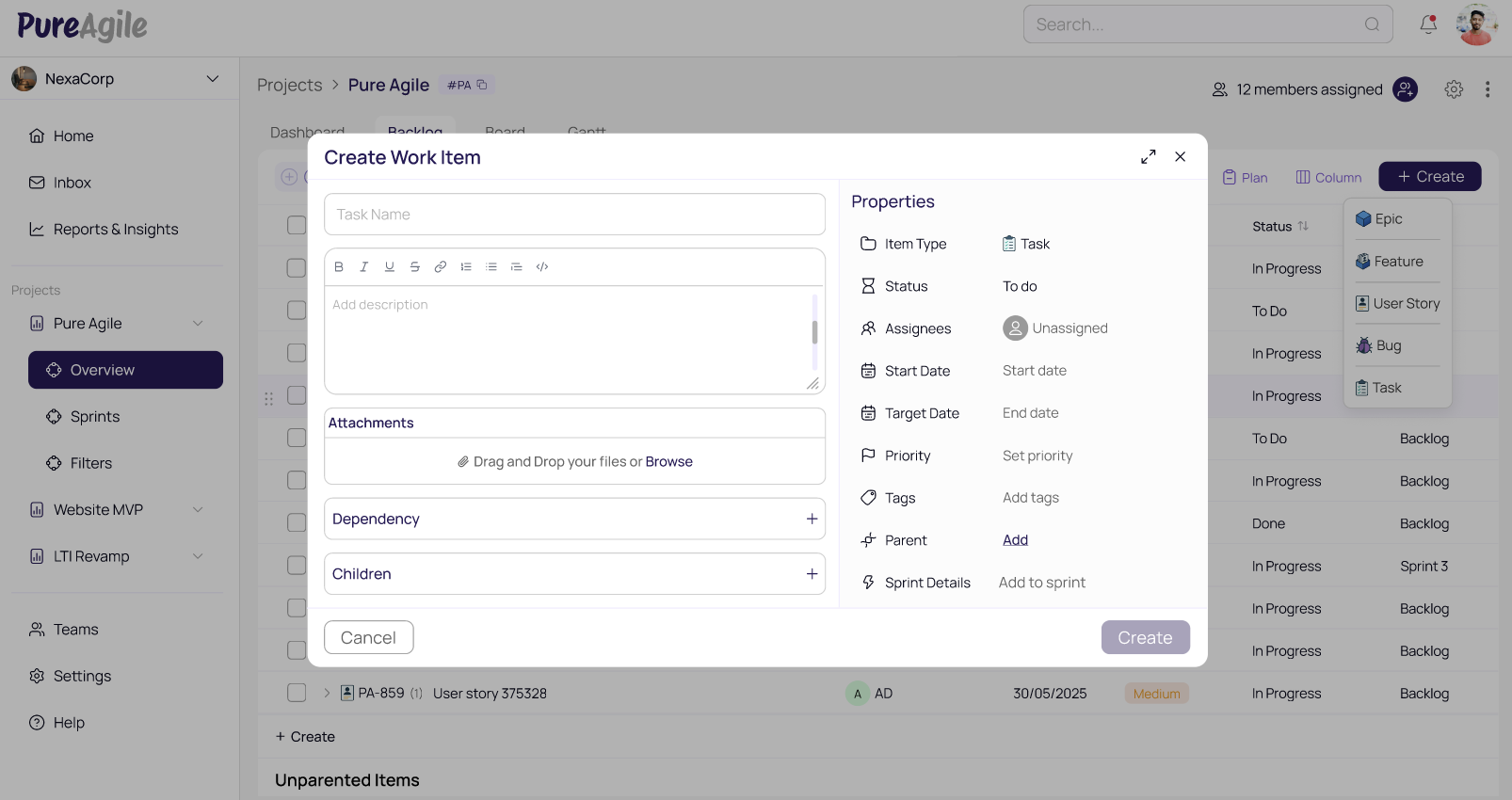This screenshot has height=800, width=1512.
Task: Insert numbered list in description
Action: 466,267
